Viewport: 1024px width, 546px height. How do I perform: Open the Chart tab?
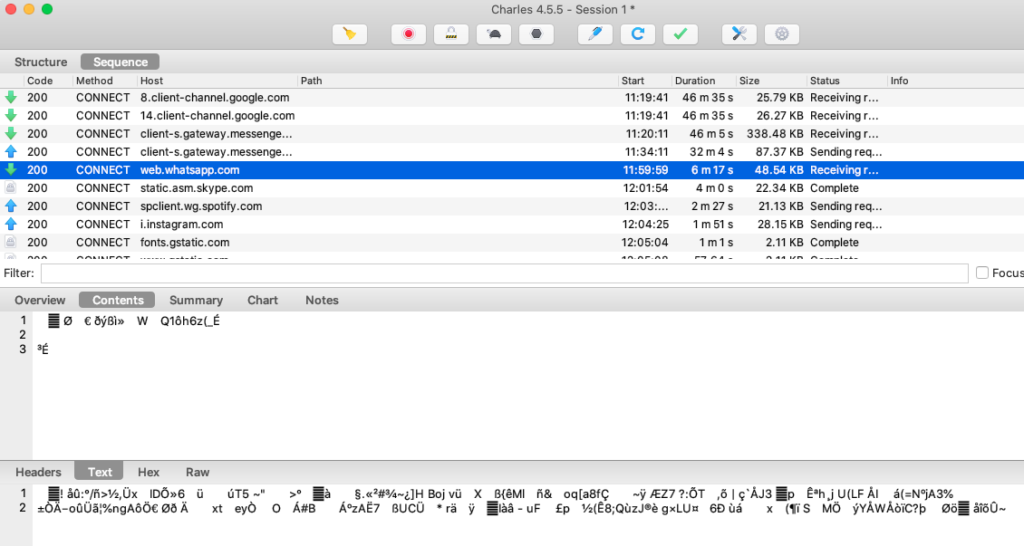pos(263,300)
